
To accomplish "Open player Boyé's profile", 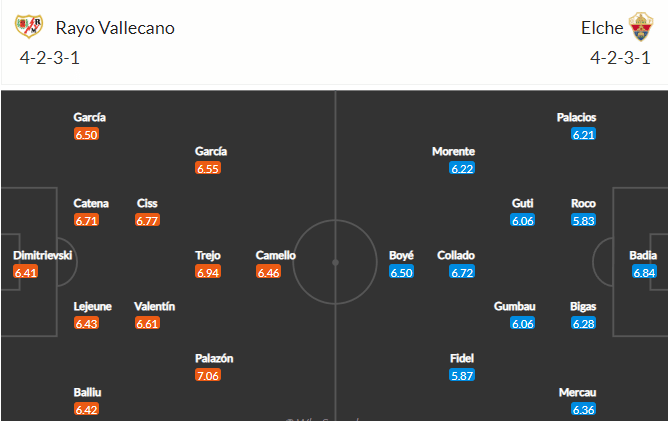I will [x=401, y=255].
